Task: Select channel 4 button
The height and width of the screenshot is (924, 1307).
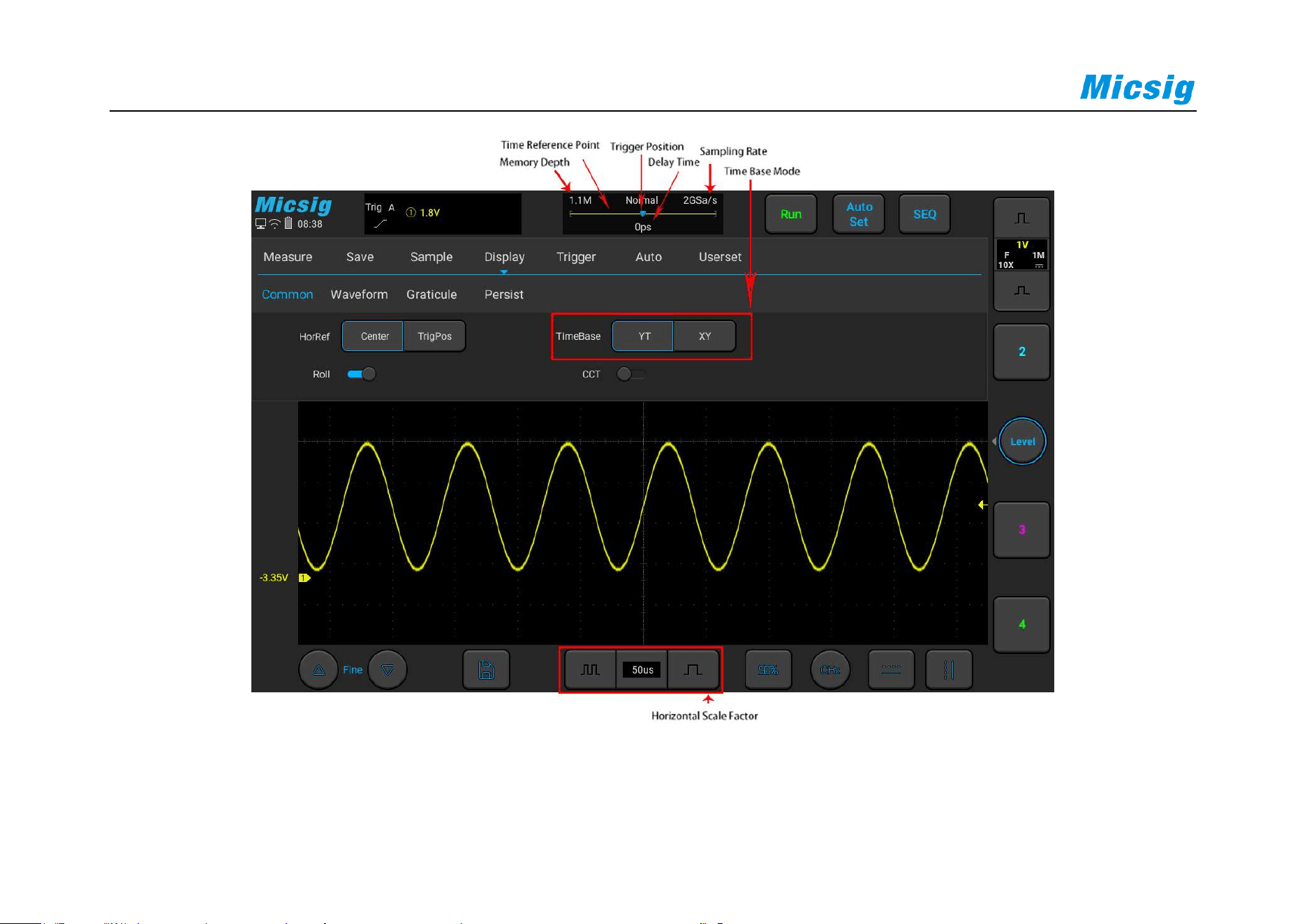Action: click(1021, 625)
